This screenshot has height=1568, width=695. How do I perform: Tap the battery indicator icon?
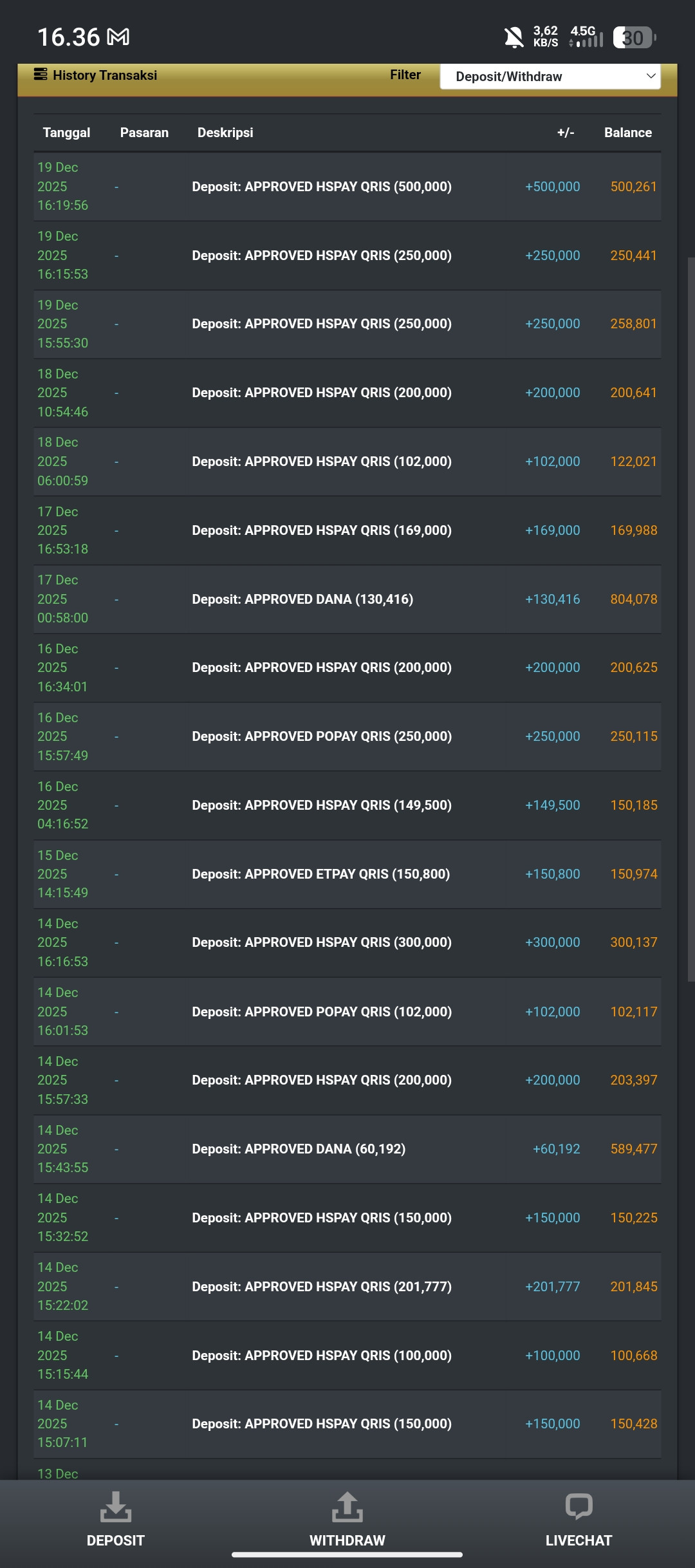[x=635, y=37]
